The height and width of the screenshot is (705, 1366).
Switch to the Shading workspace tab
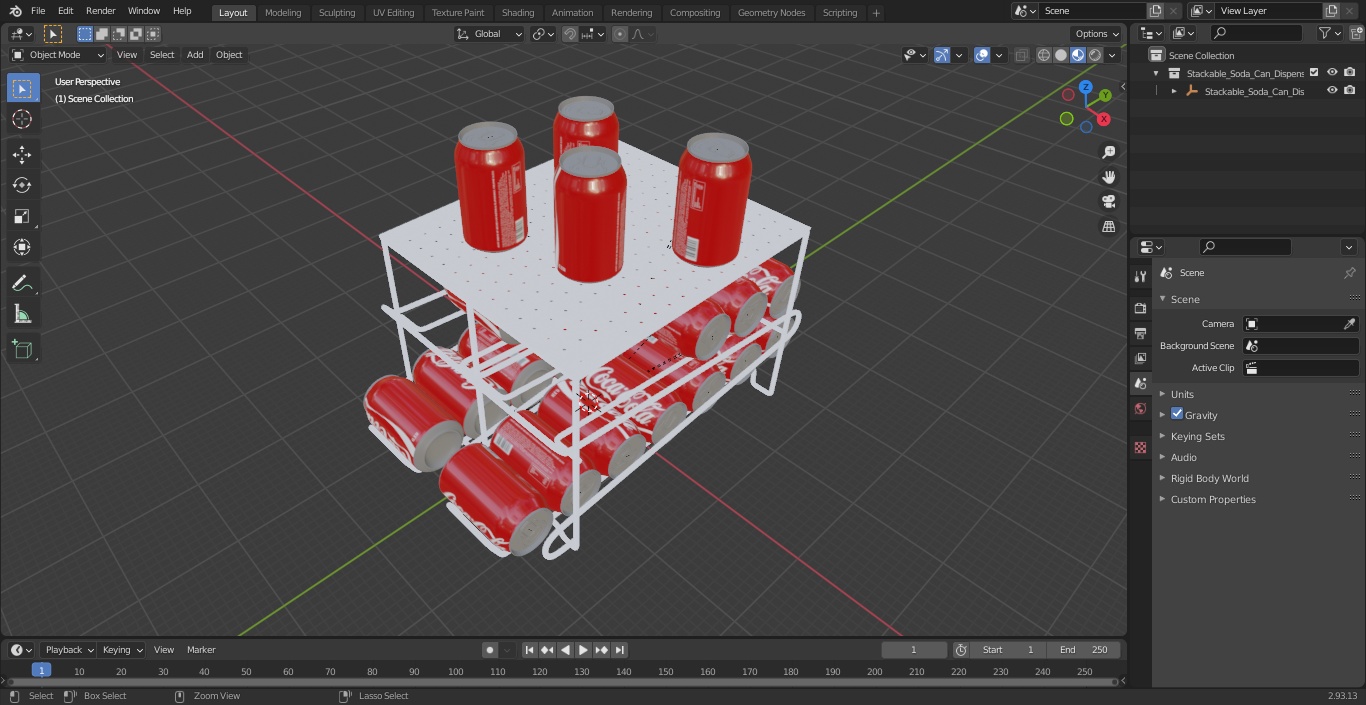(x=518, y=12)
